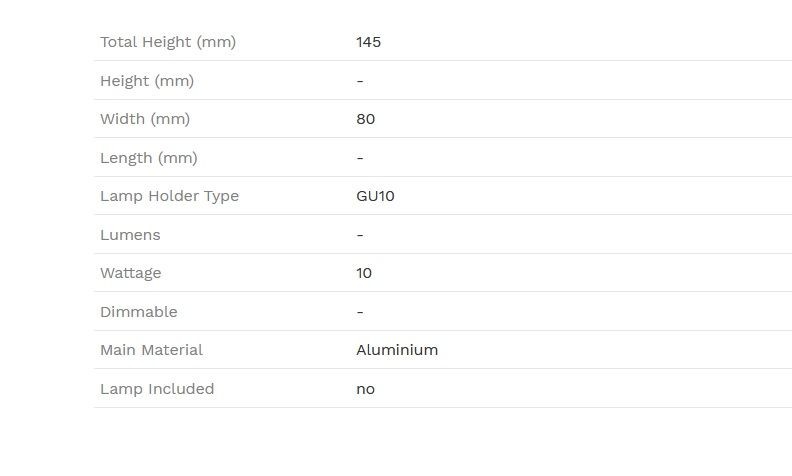This screenshot has width=792, height=476.
Task: Click the dash value in Height row
Action: pos(360,81)
